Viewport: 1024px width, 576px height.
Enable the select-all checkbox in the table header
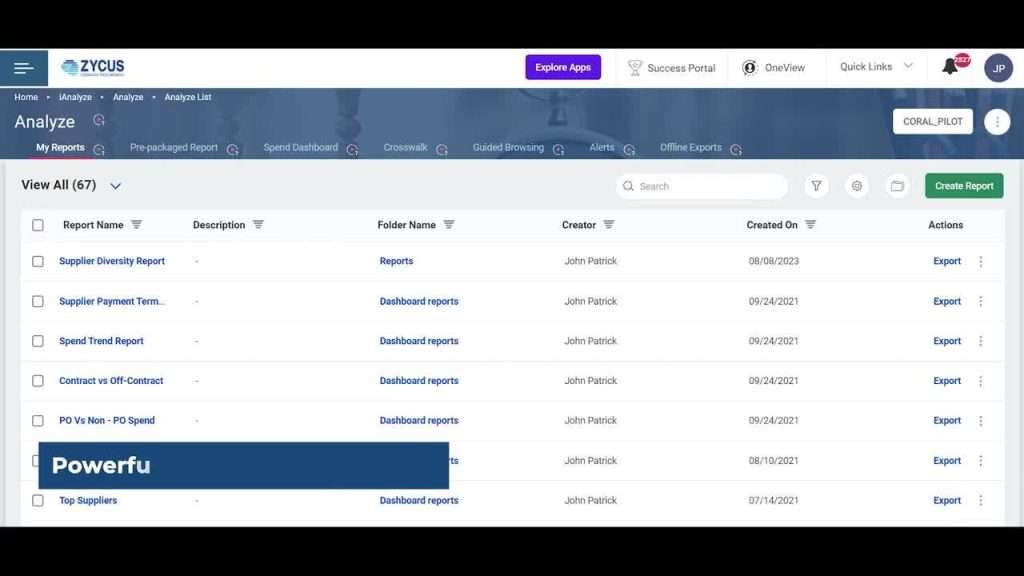(38, 225)
